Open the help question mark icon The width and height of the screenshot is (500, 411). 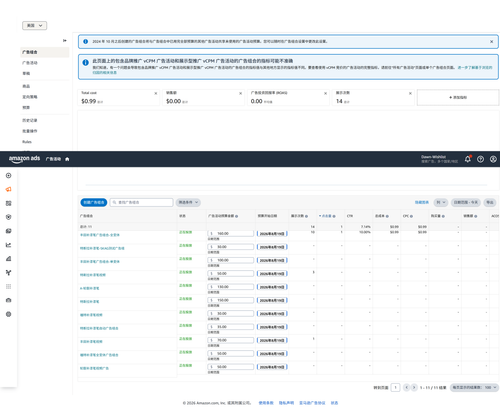click(x=480, y=159)
